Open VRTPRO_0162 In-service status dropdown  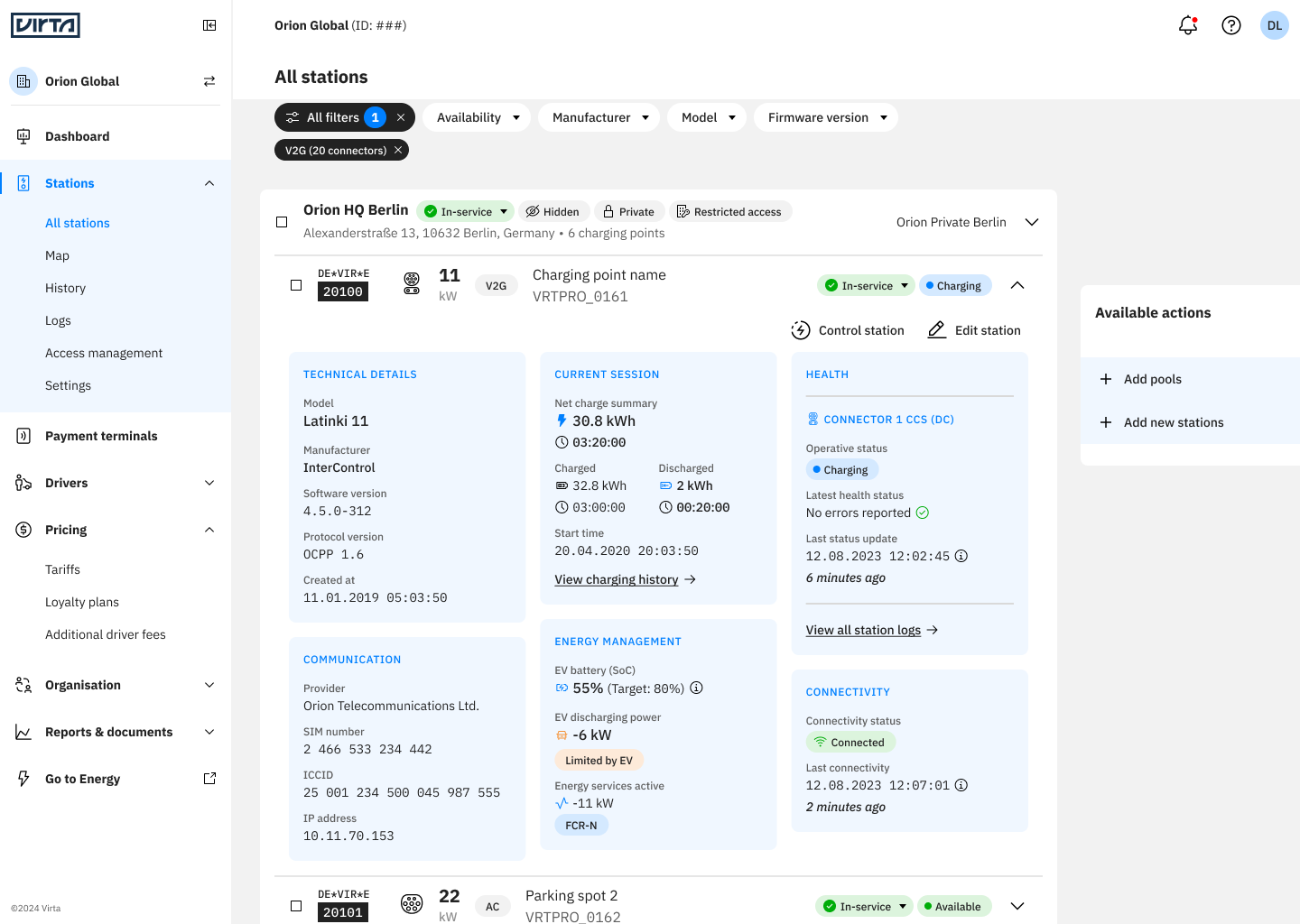[864, 906]
